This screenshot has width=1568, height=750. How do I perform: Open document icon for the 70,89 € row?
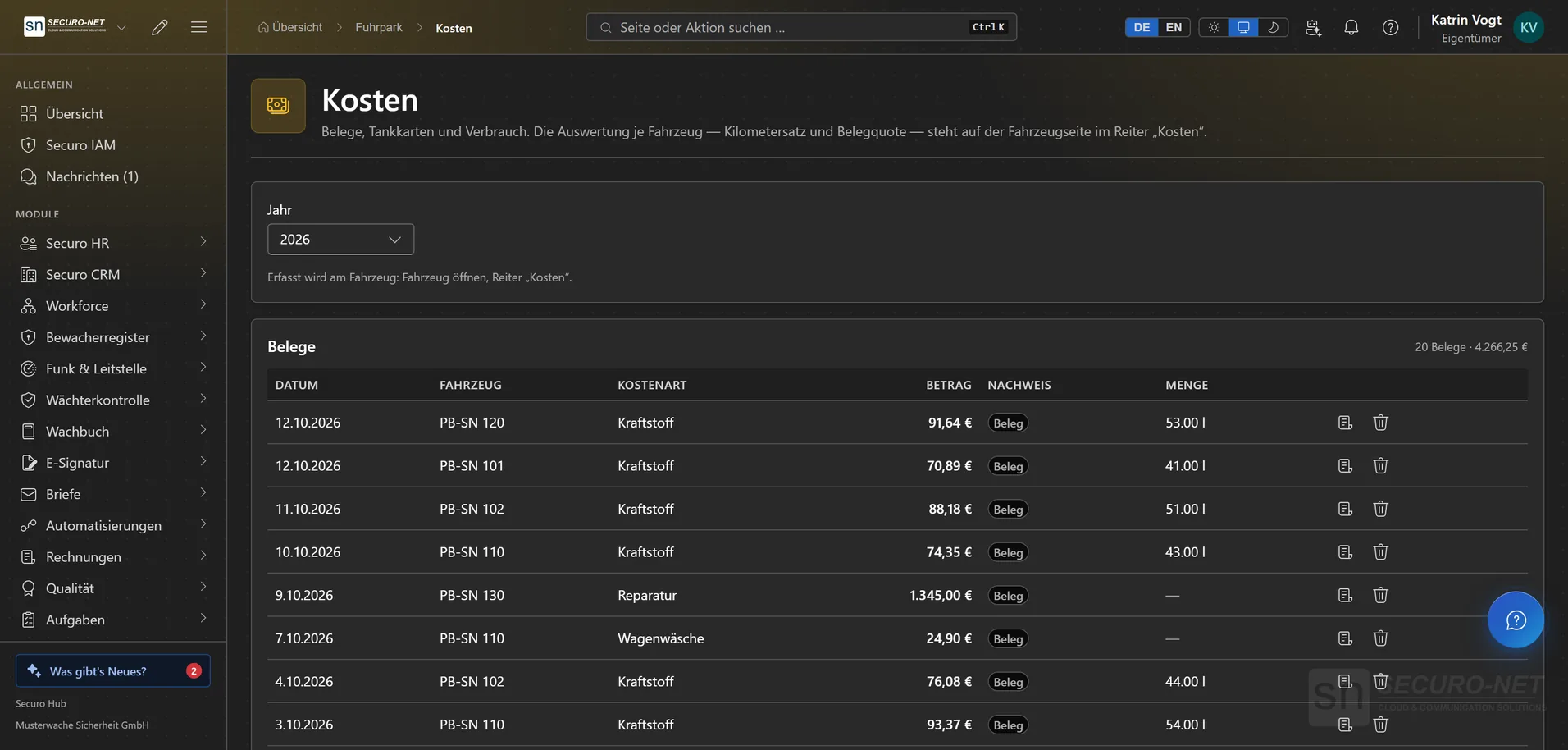(x=1345, y=466)
